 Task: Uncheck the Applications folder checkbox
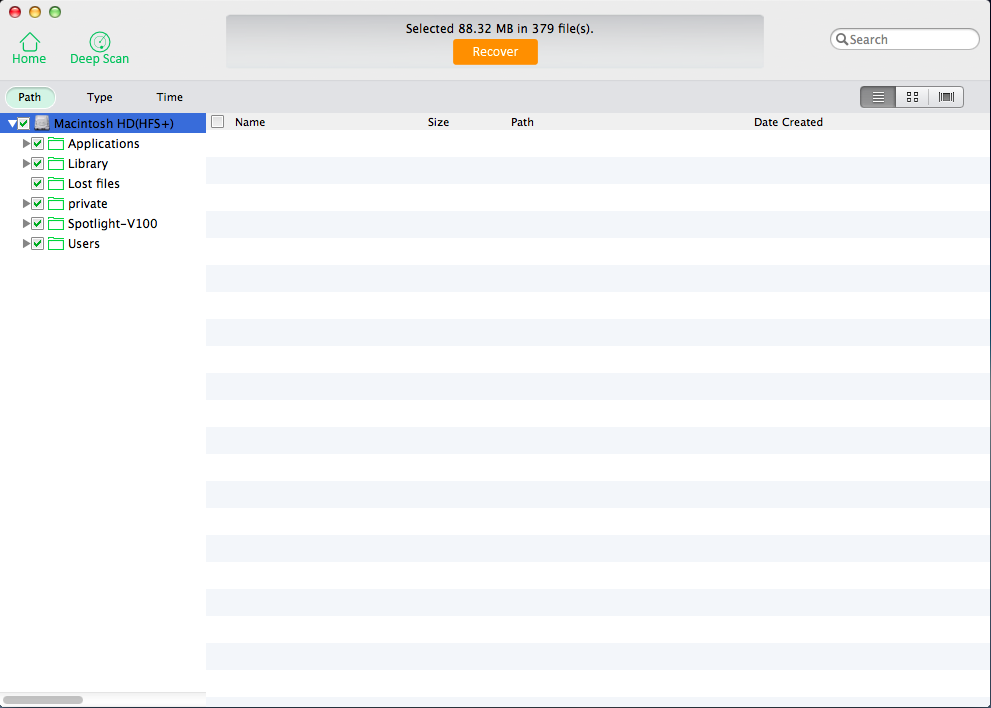(38, 144)
